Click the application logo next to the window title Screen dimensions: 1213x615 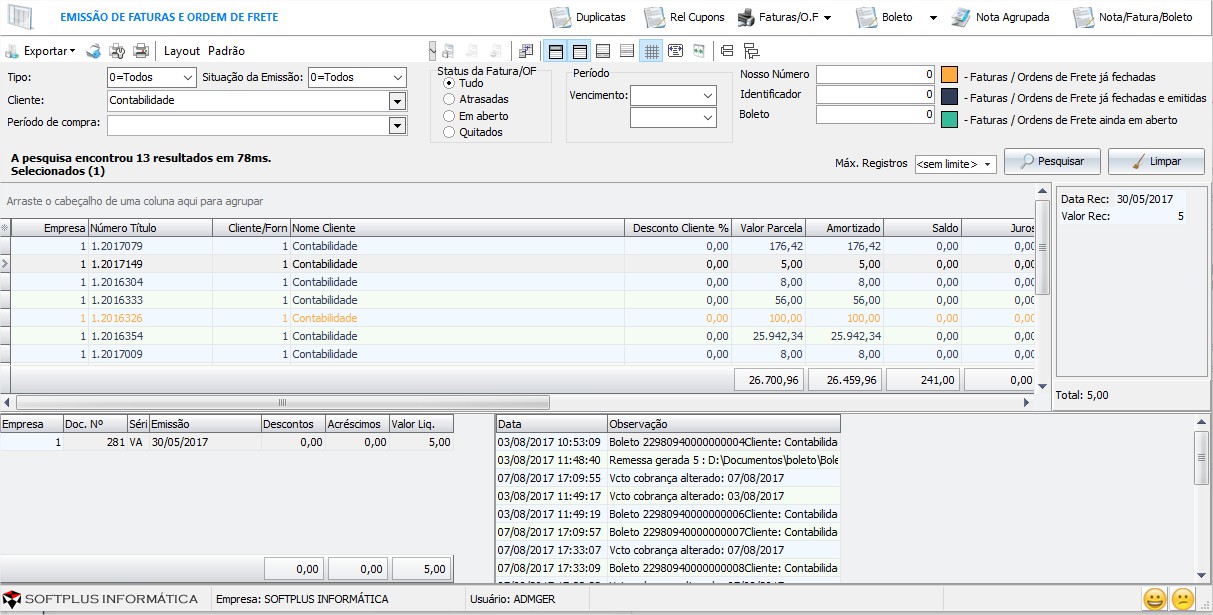(20, 17)
